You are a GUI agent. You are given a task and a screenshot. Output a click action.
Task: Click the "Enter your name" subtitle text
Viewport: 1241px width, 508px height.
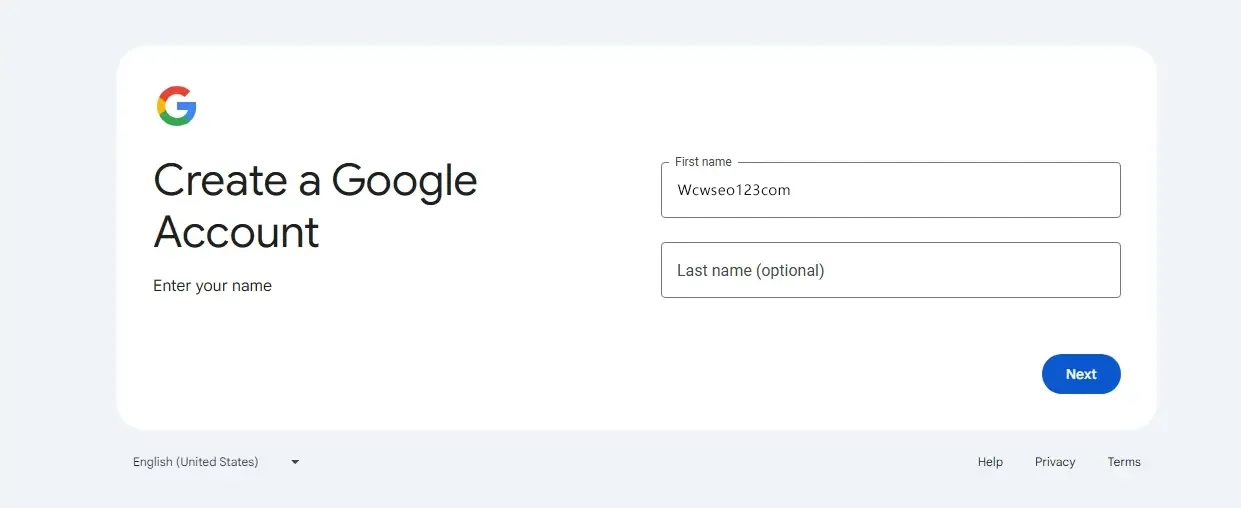click(x=212, y=286)
